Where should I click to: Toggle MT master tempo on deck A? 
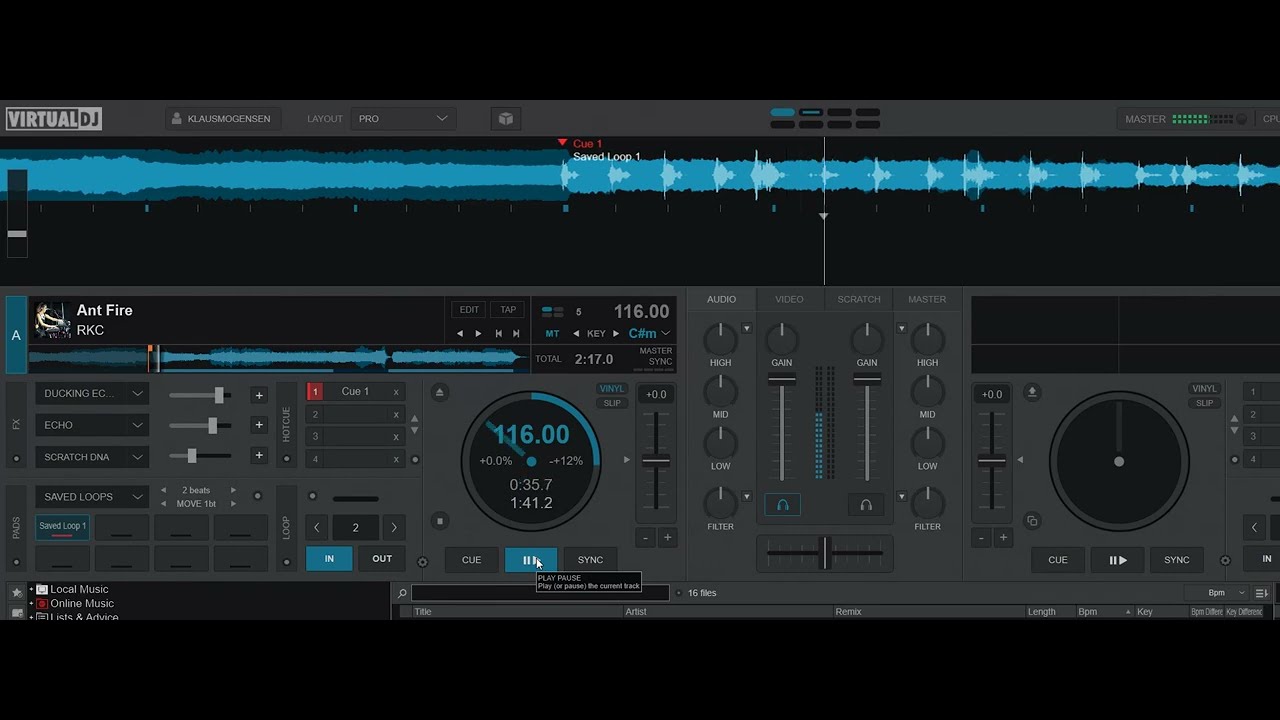click(552, 334)
